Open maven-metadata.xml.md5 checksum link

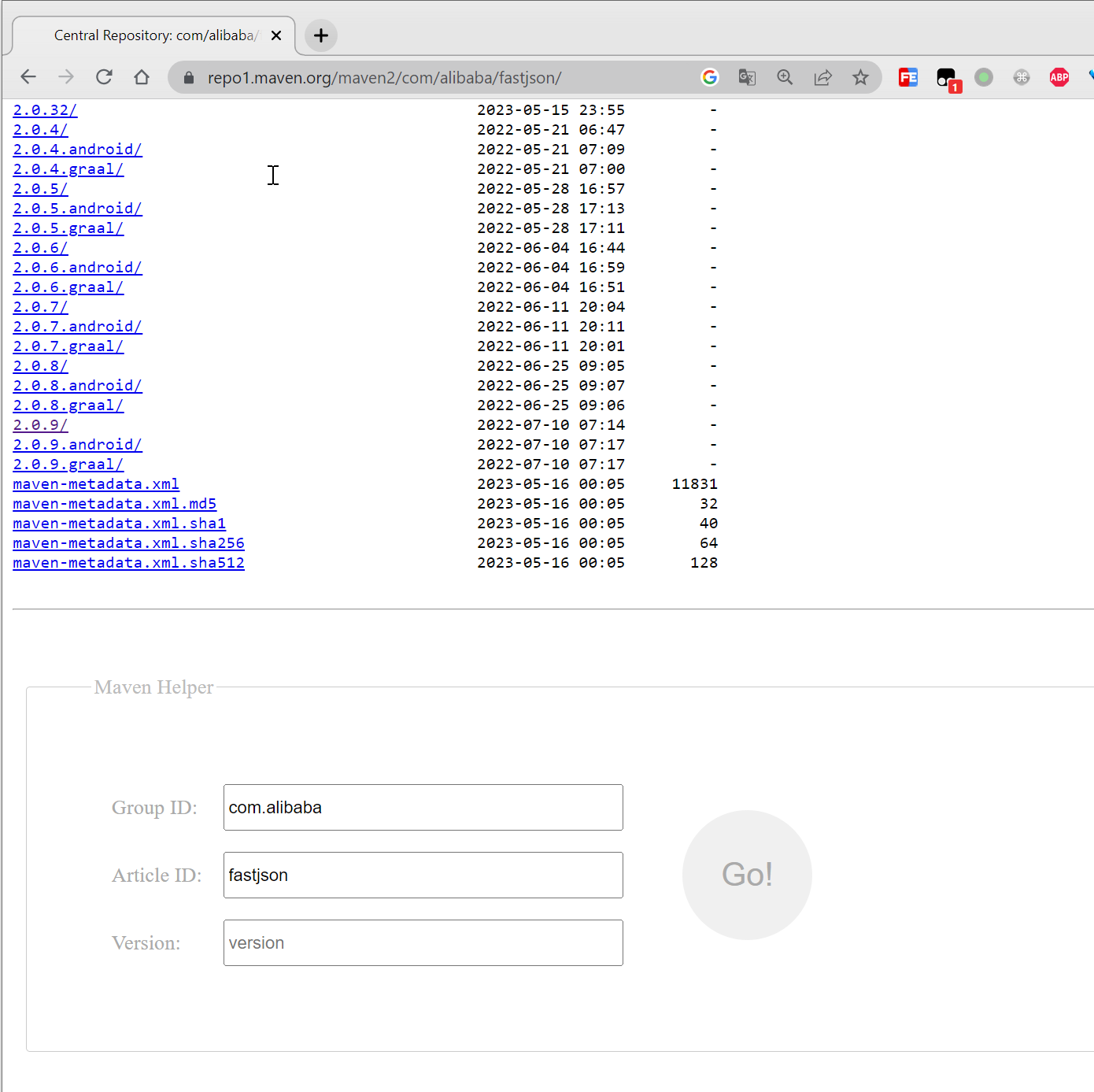(114, 504)
